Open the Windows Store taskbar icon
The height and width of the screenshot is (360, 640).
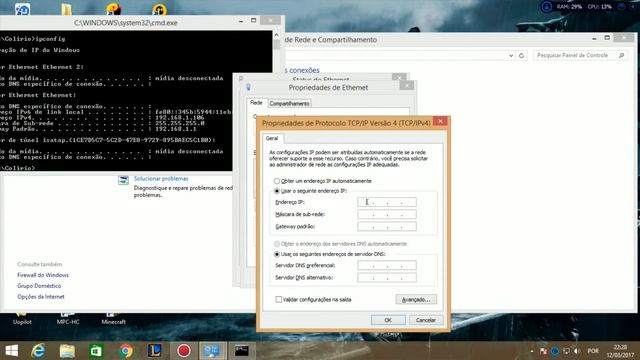coord(96,351)
